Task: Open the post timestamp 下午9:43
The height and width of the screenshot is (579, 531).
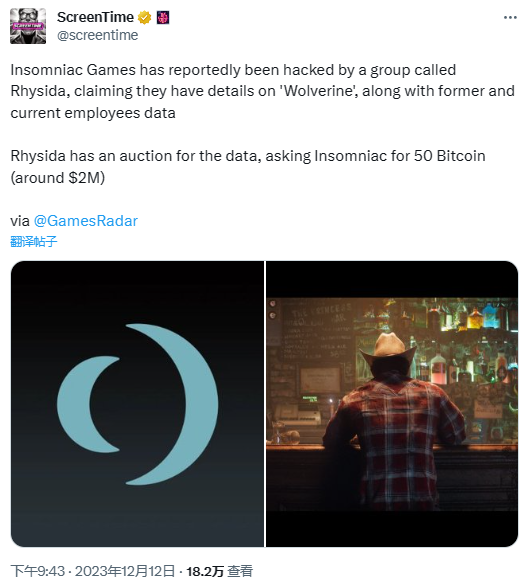Action: [38, 571]
